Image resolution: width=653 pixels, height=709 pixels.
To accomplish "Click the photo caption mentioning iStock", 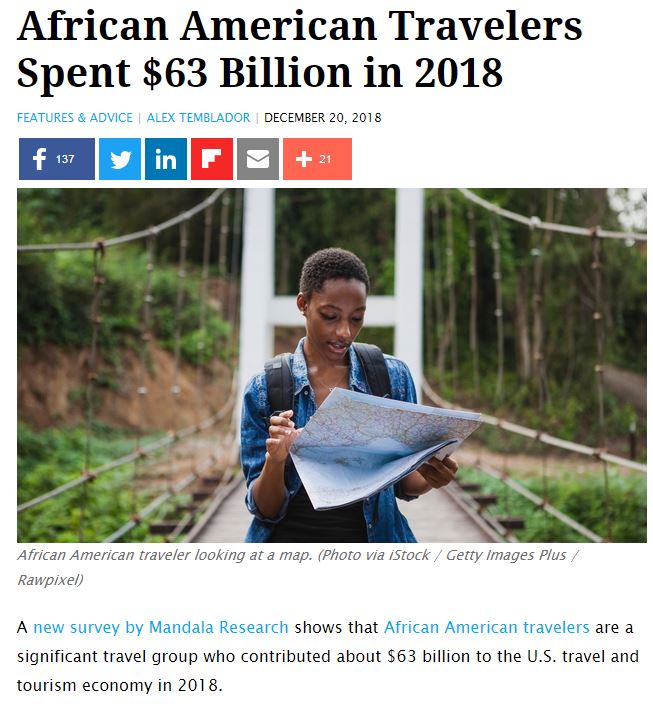I will [298, 567].
